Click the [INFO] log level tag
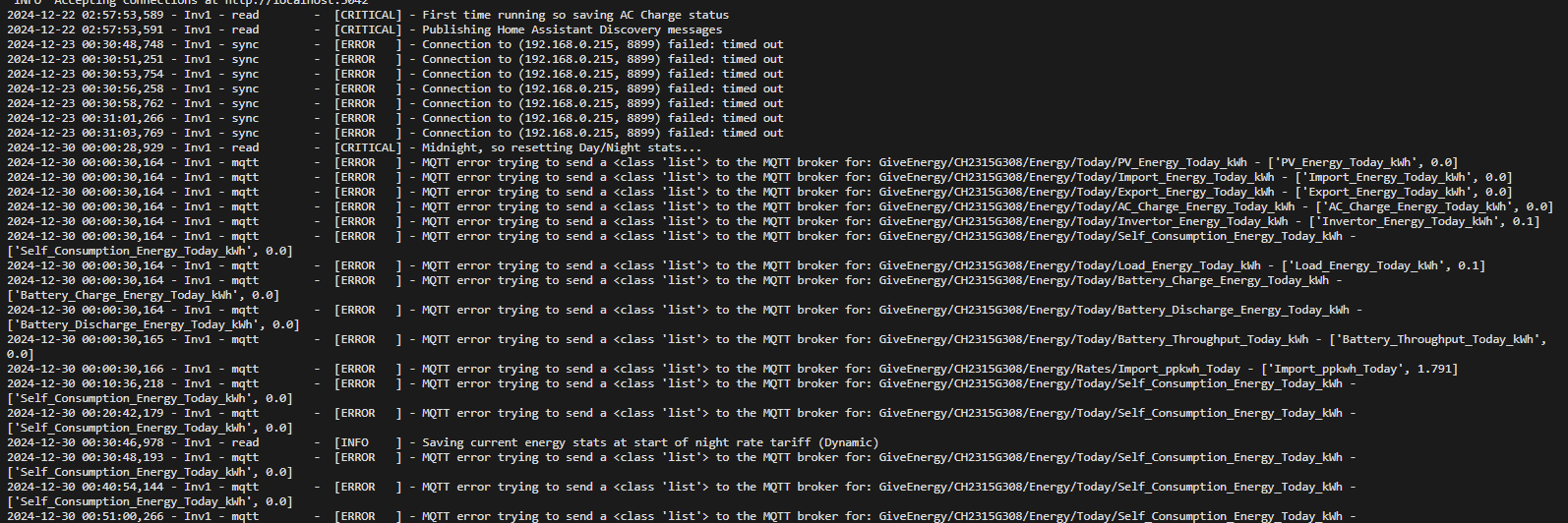The width and height of the screenshot is (1568, 523). (x=368, y=442)
